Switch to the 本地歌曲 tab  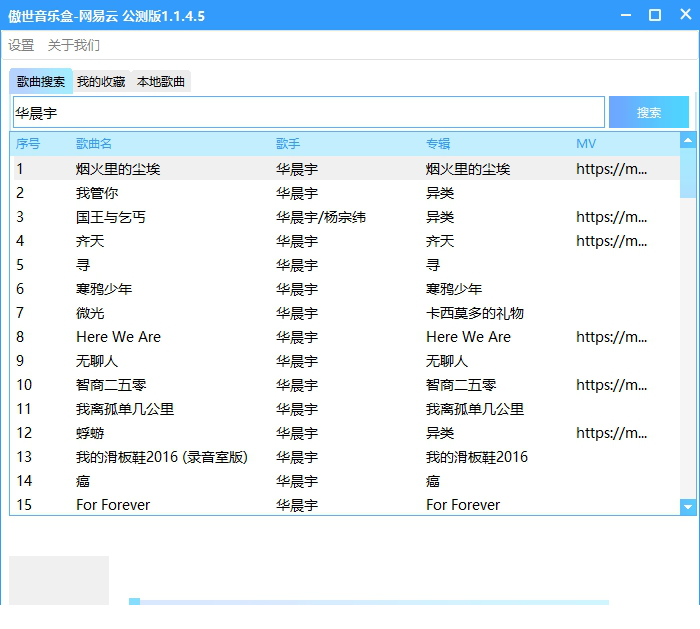coord(161,82)
